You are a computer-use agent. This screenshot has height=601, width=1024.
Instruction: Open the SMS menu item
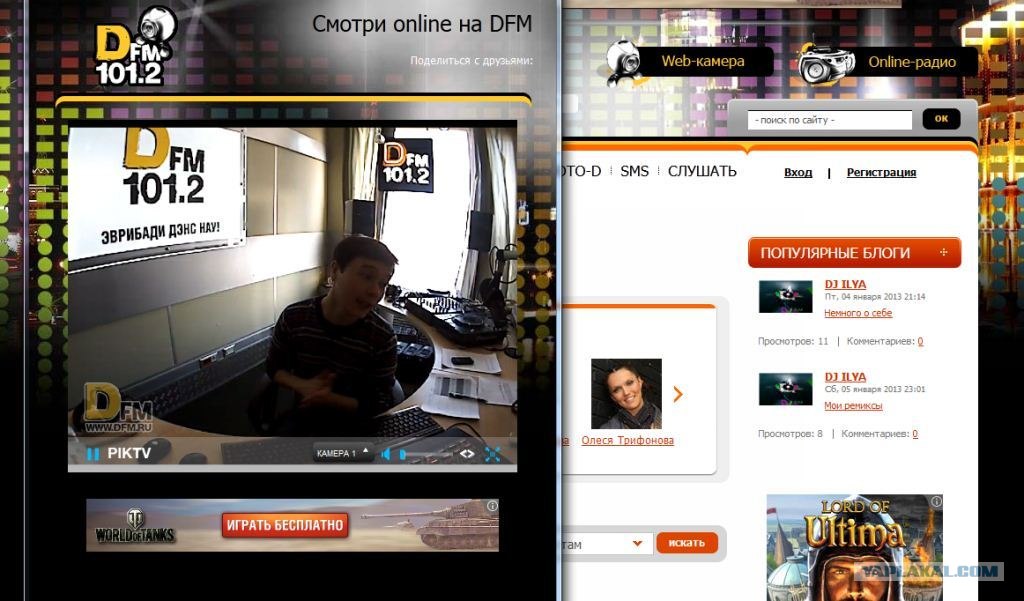click(634, 171)
